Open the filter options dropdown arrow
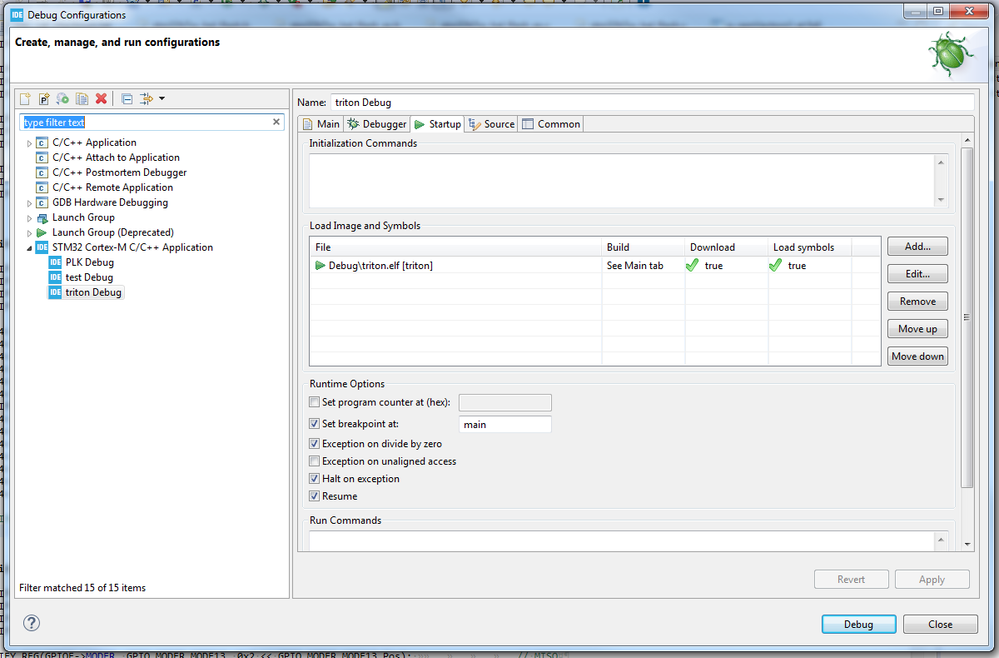The width and height of the screenshot is (999, 658). pos(162,99)
